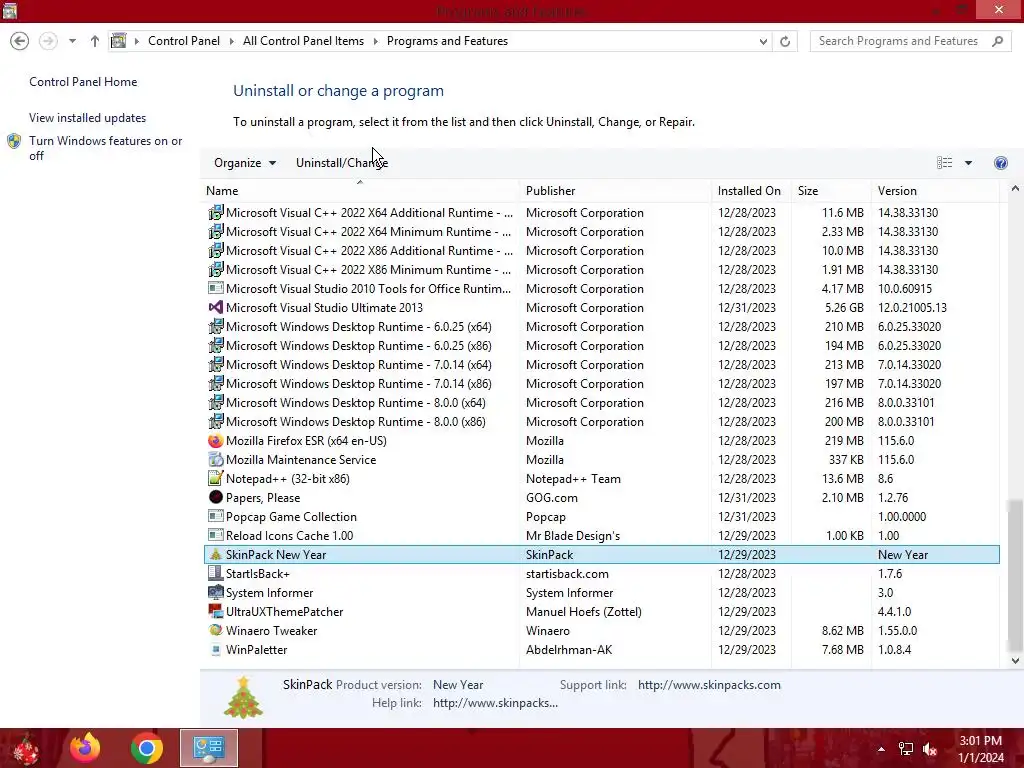1024x768 pixels.
Task: Expand the address bar history dropdown
Action: (x=763, y=41)
